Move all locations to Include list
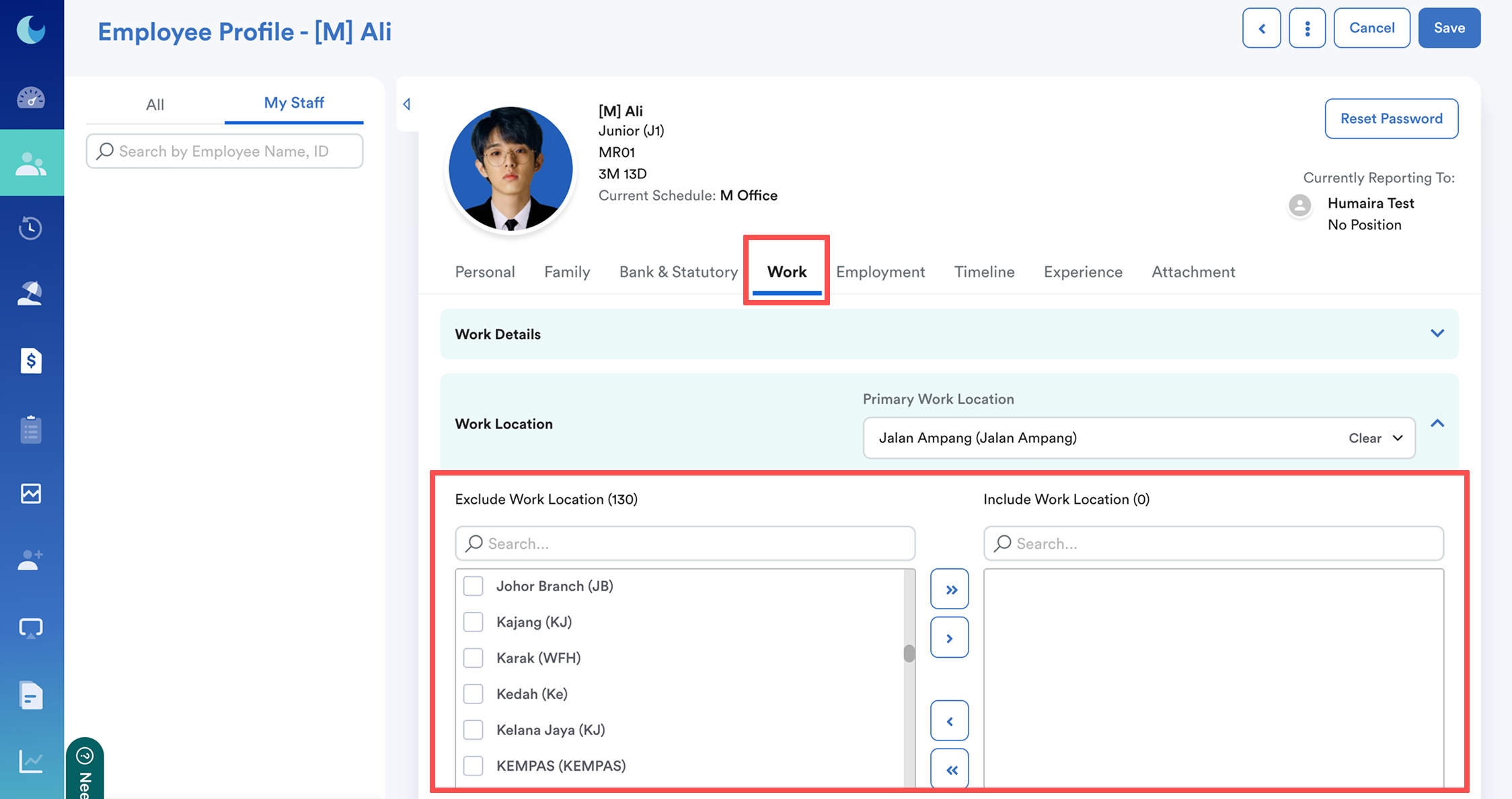The height and width of the screenshot is (799, 1512). click(x=950, y=590)
